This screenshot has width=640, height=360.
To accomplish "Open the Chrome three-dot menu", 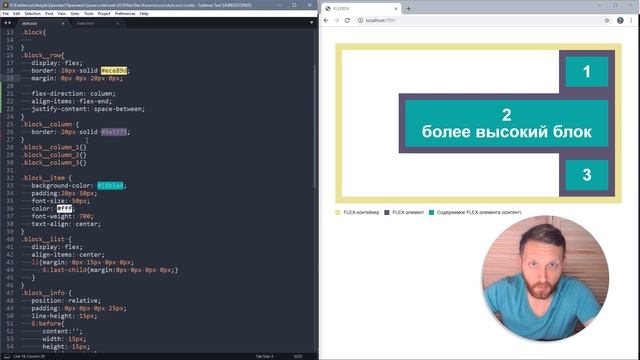I will pyautogui.click(x=631, y=20).
